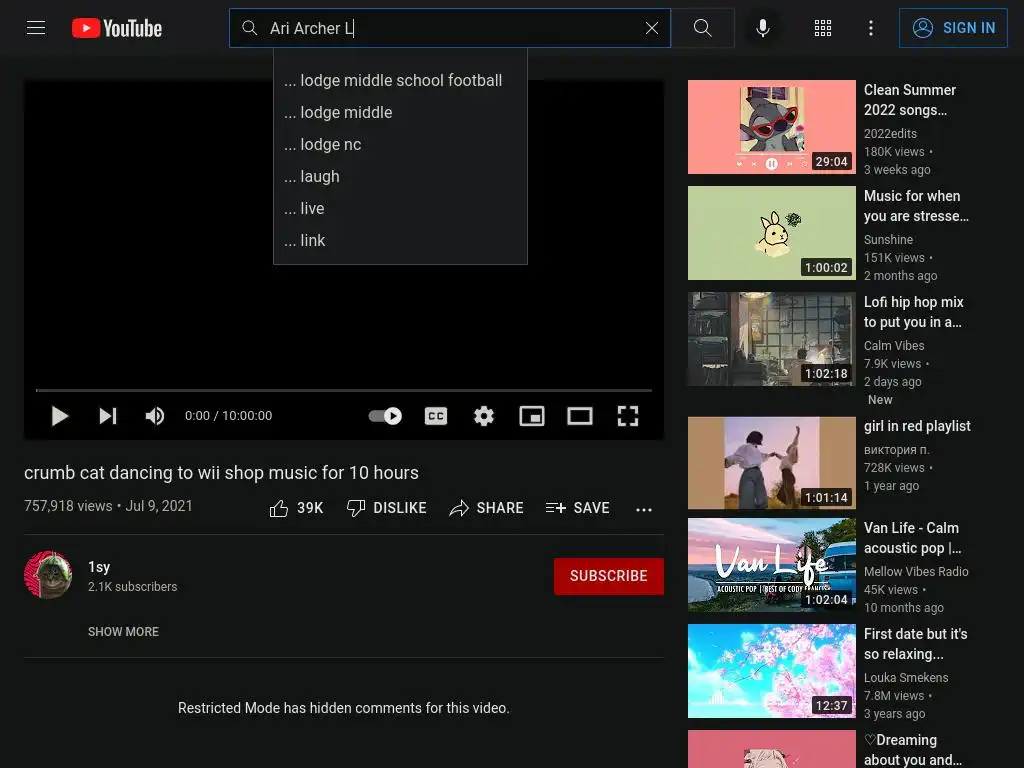Click the video title 'crumb cat dancing'

221,473
